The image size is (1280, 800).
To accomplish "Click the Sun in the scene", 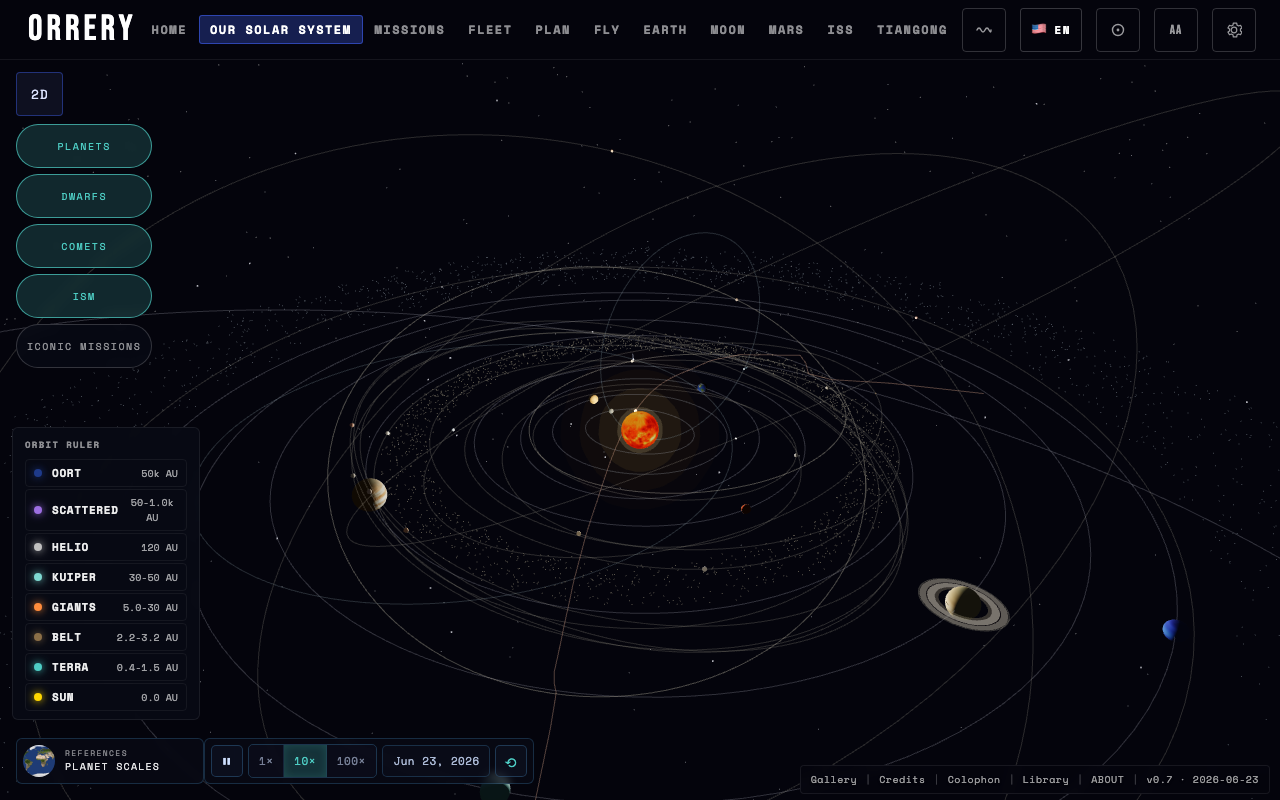I will point(640,430).
